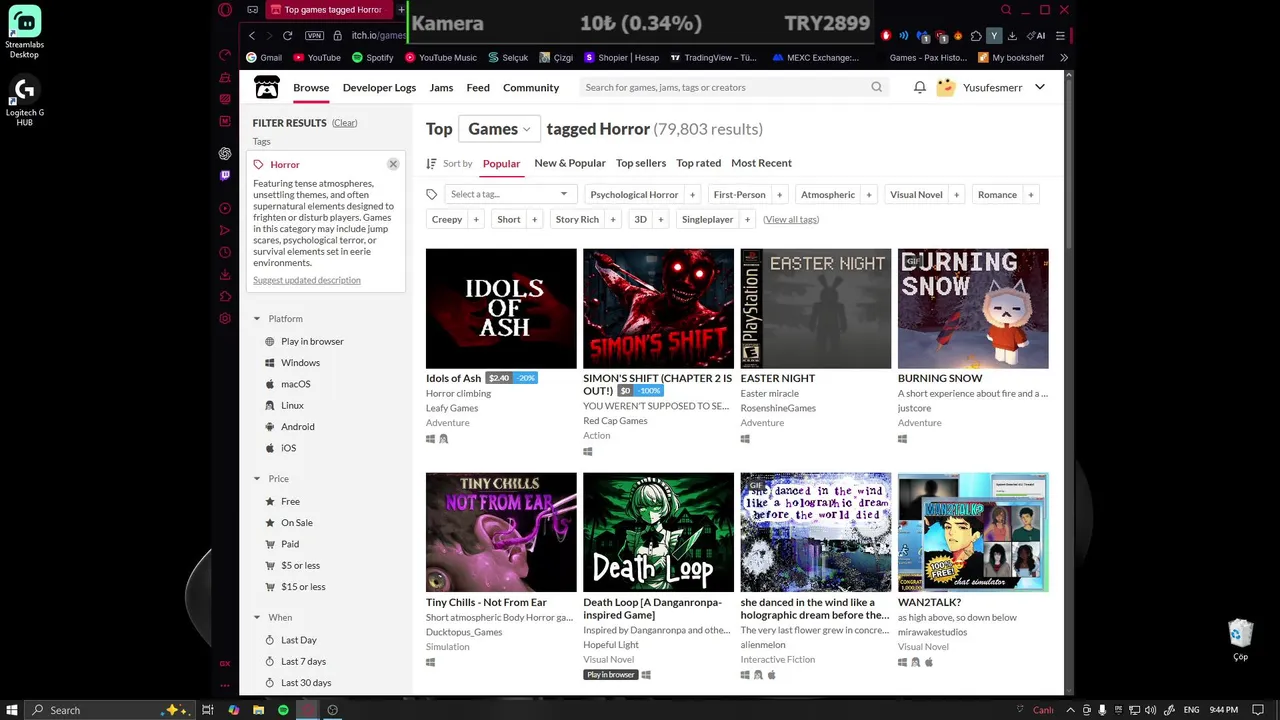Remove the Horror tag filter
Image resolution: width=1280 pixels, height=720 pixels.
pos(393,164)
